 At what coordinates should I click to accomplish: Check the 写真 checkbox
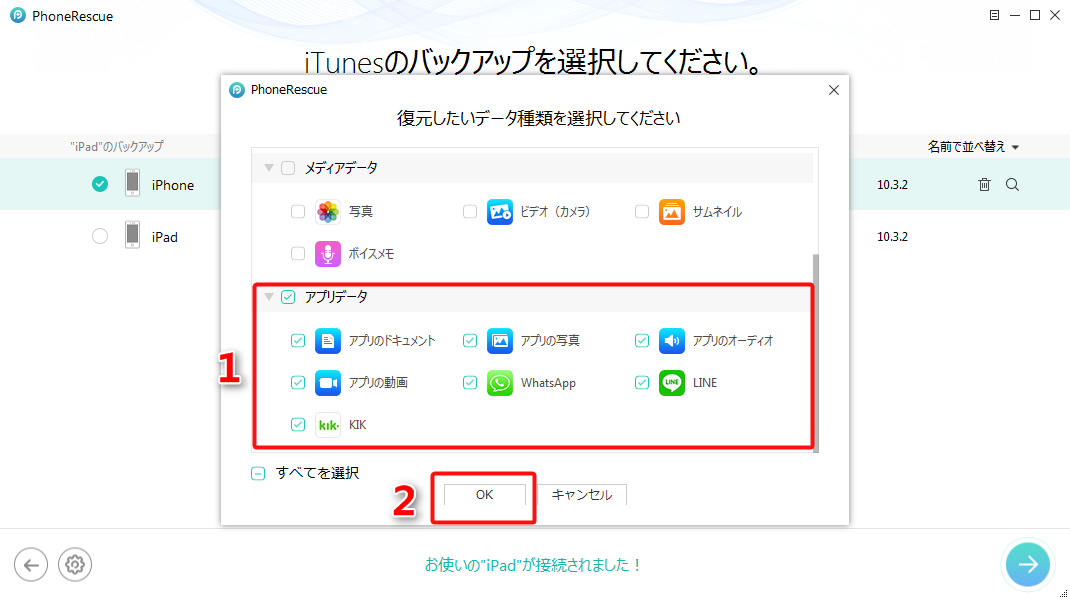(x=298, y=212)
